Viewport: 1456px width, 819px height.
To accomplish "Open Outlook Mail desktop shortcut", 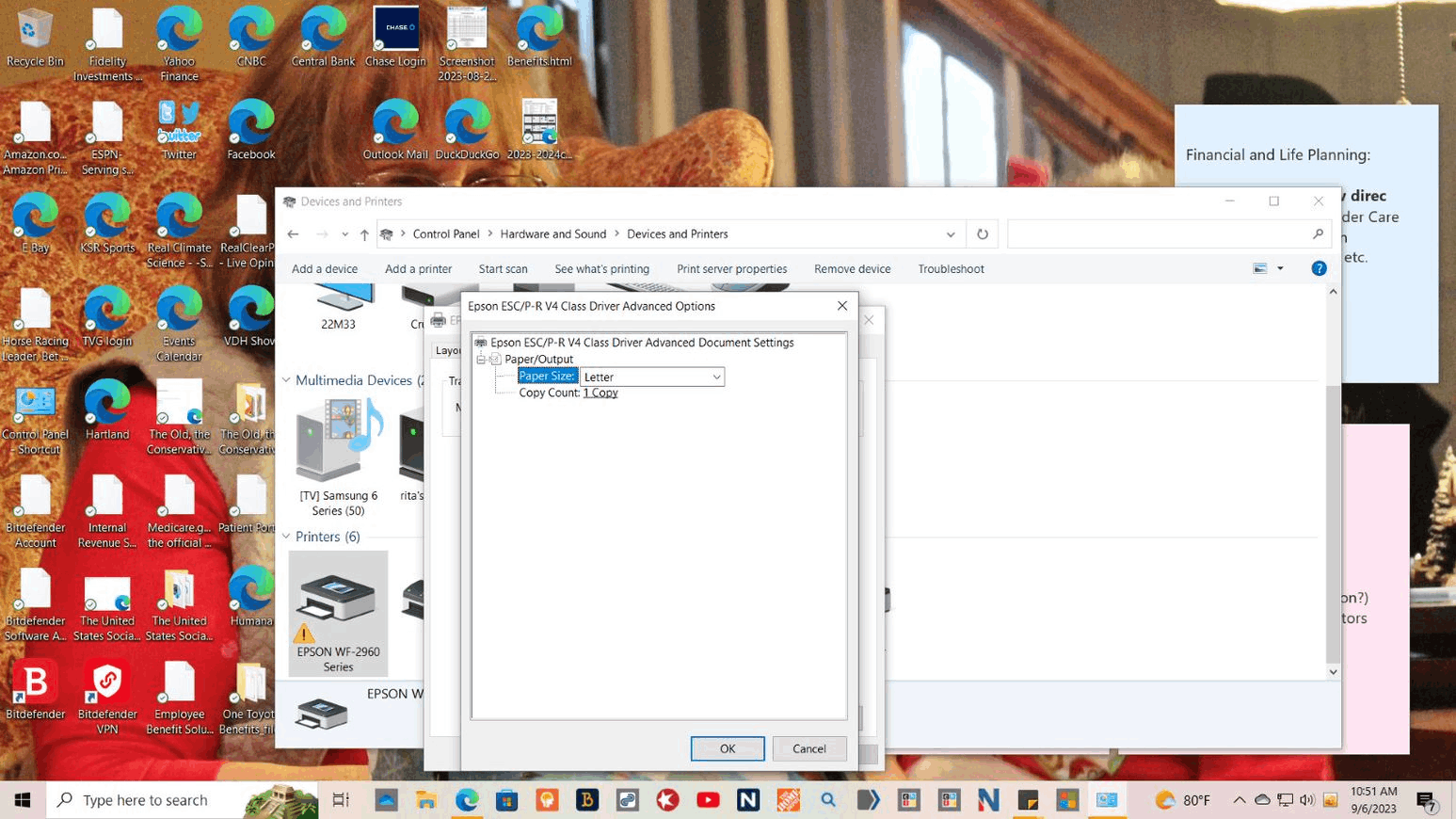I will tap(395, 131).
